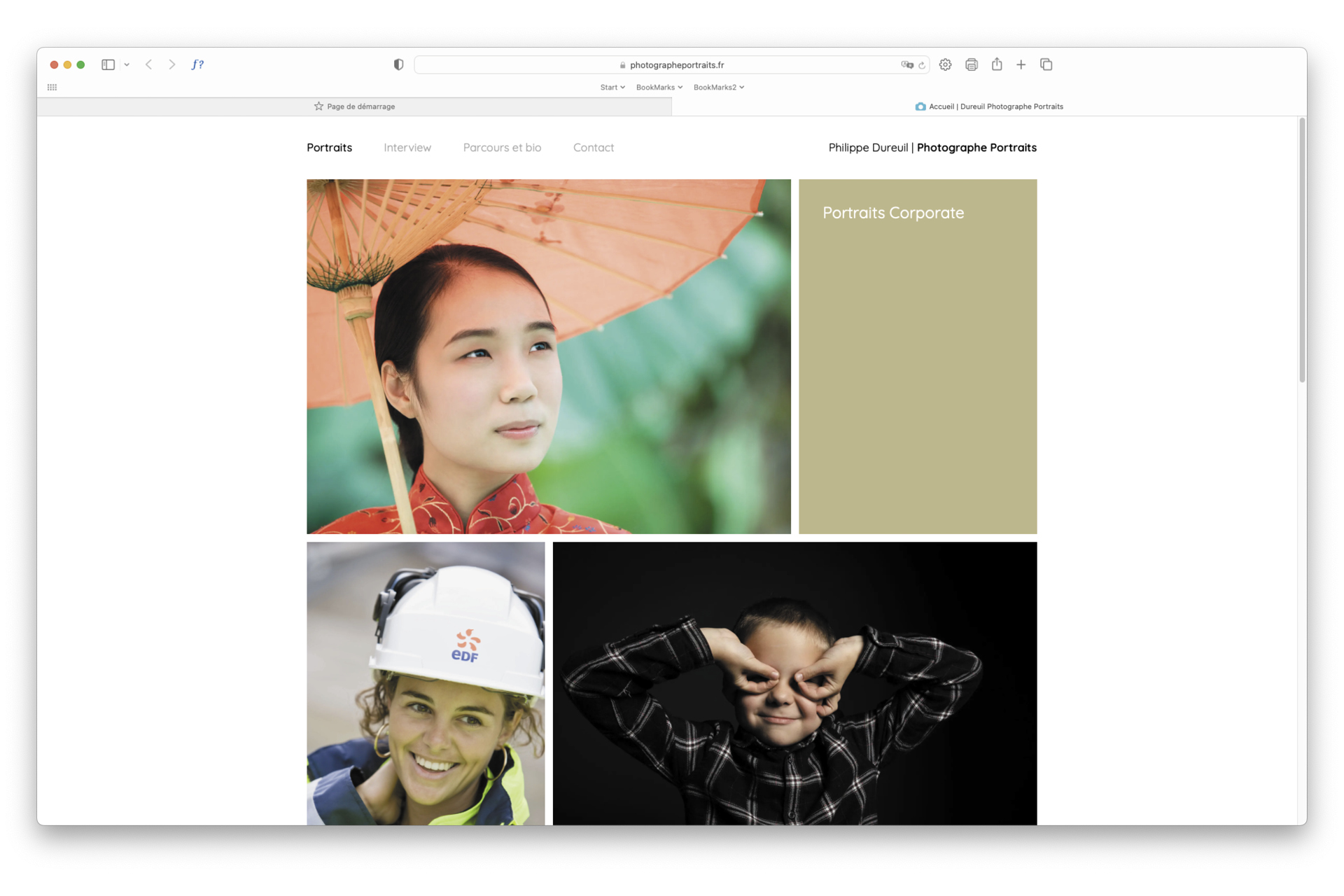
Task: Open the Share menu
Action: click(x=997, y=64)
